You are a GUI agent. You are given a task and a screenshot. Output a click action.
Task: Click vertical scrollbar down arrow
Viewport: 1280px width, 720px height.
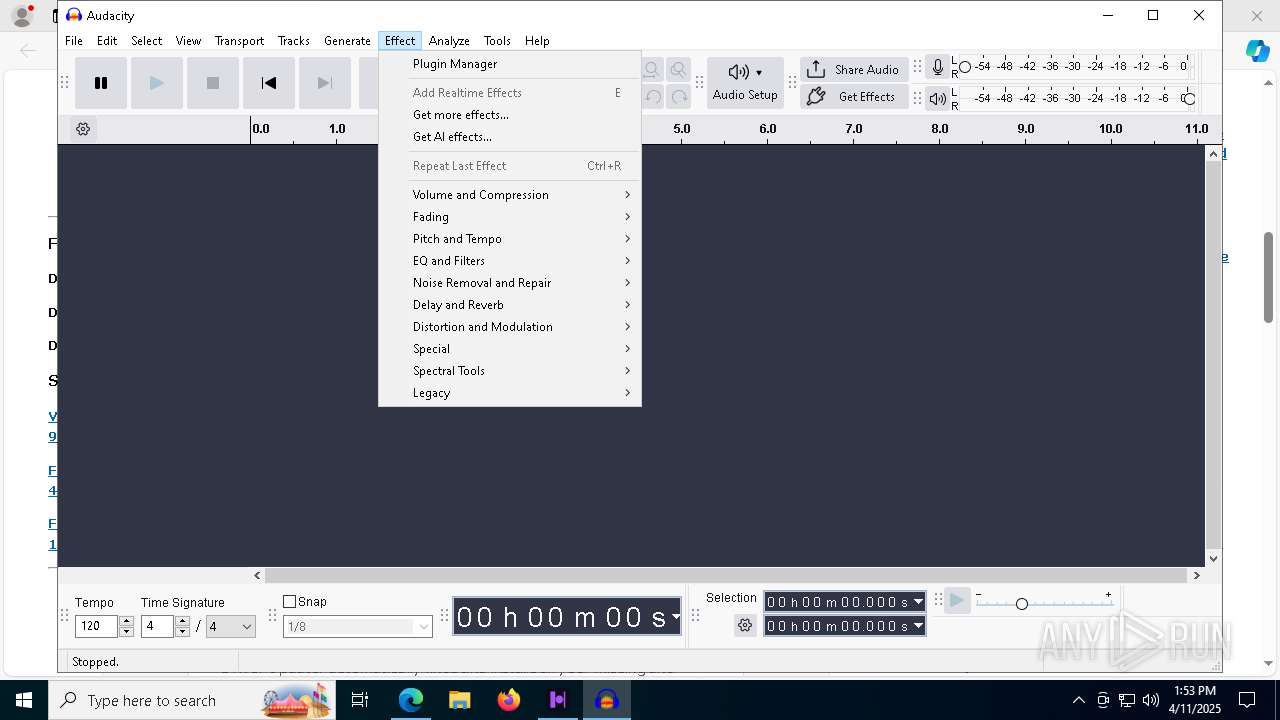coord(1214,559)
